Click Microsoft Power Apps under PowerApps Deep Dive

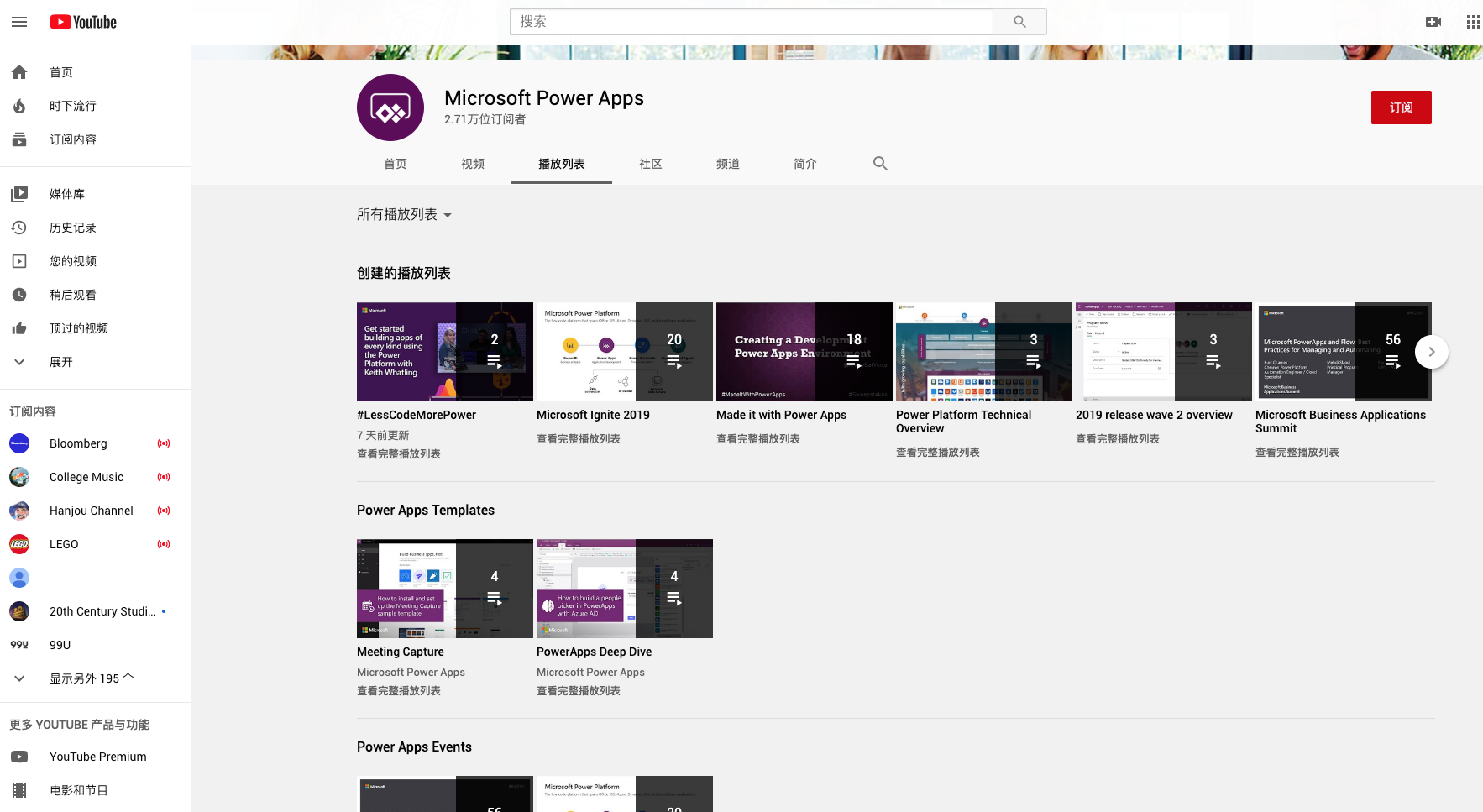[x=590, y=673]
